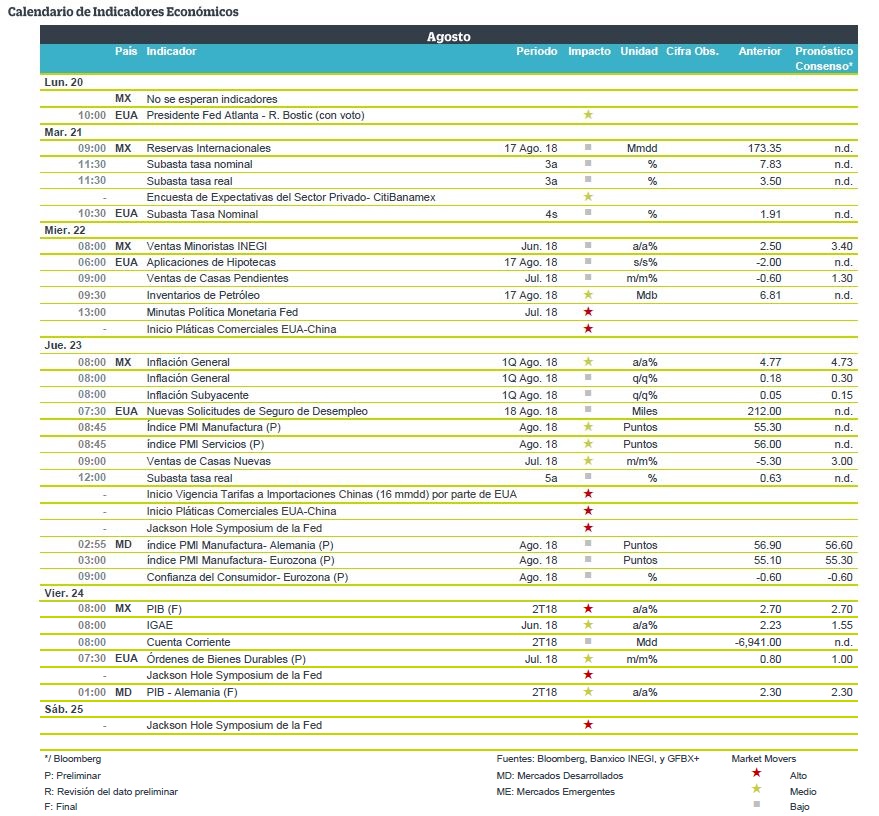Click 'Ventas de Casas Pendientes' indicator

pos(218,279)
